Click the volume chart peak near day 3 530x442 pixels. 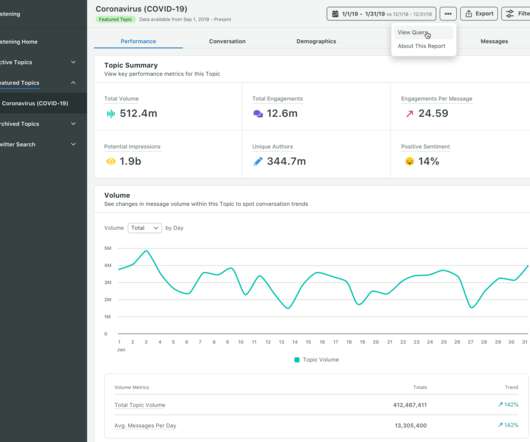[146, 250]
